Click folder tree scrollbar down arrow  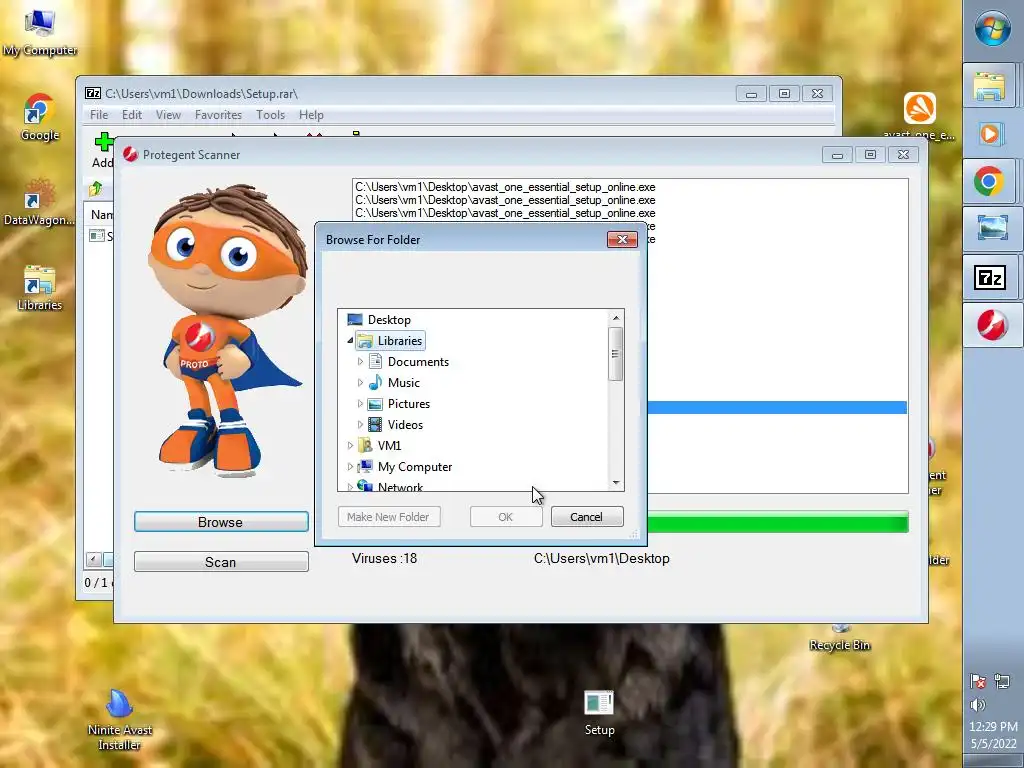click(x=616, y=483)
